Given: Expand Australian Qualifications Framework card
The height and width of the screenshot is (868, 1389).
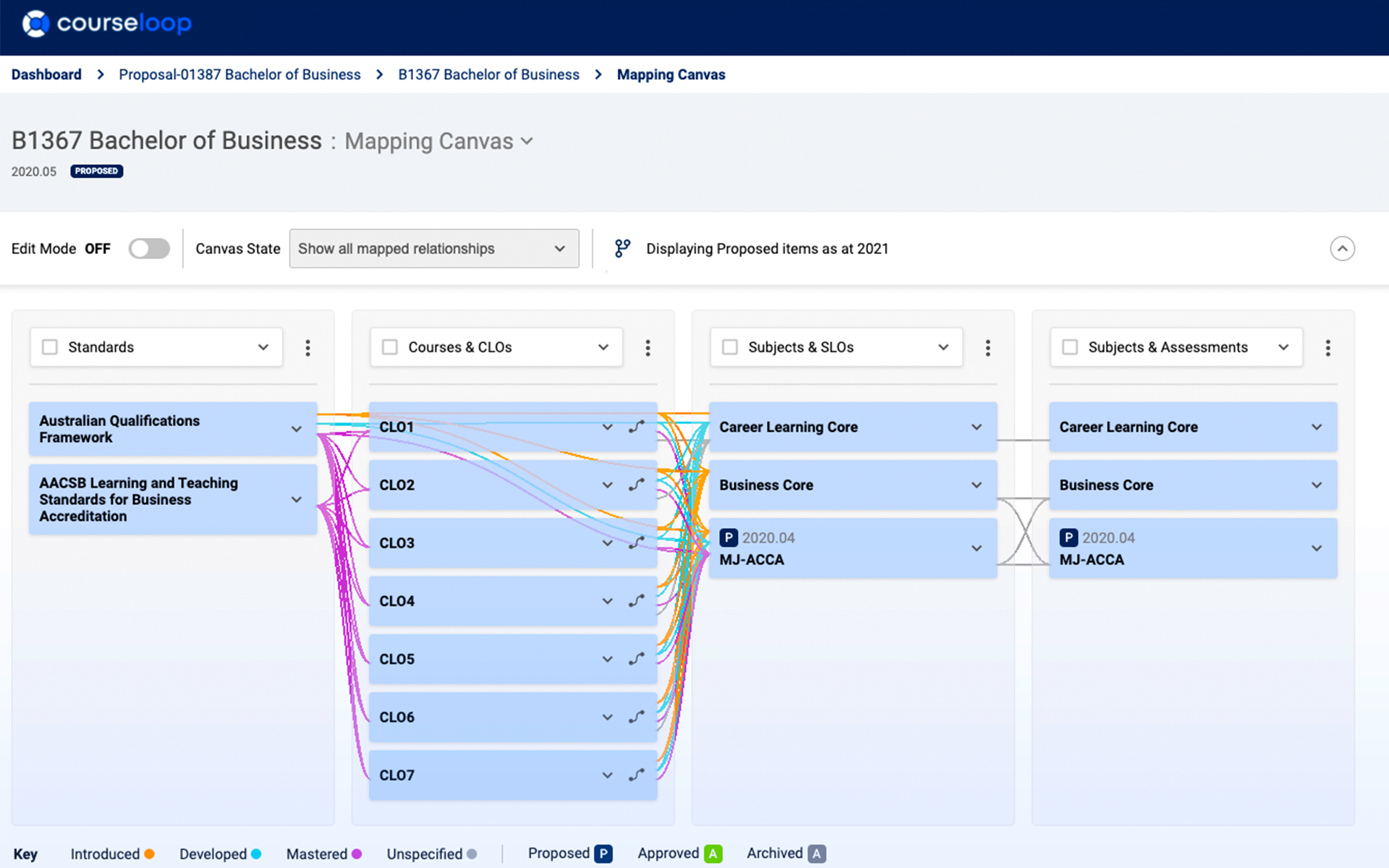Looking at the screenshot, I should (297, 429).
